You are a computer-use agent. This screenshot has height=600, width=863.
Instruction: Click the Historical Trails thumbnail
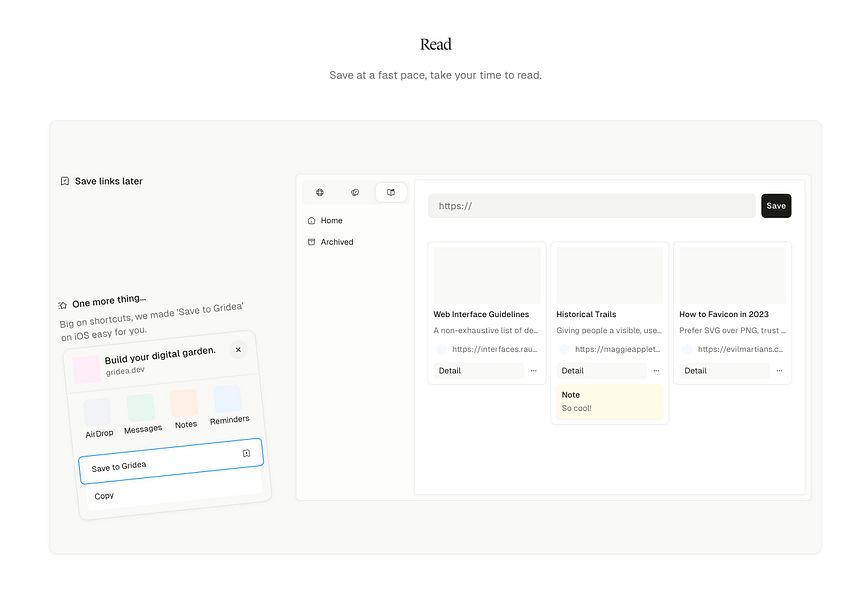click(610, 275)
